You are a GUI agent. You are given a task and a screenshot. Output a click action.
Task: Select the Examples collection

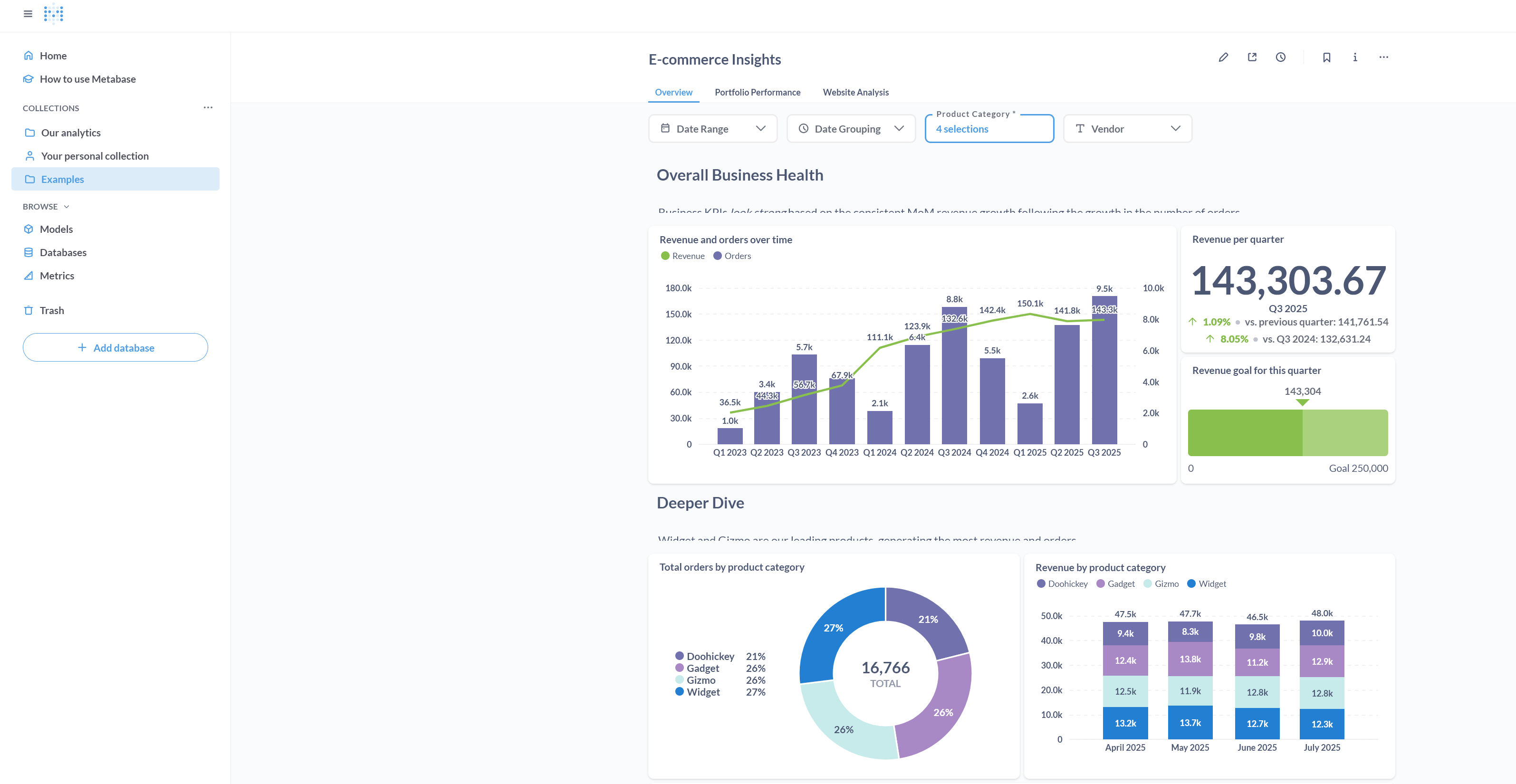[x=115, y=179]
